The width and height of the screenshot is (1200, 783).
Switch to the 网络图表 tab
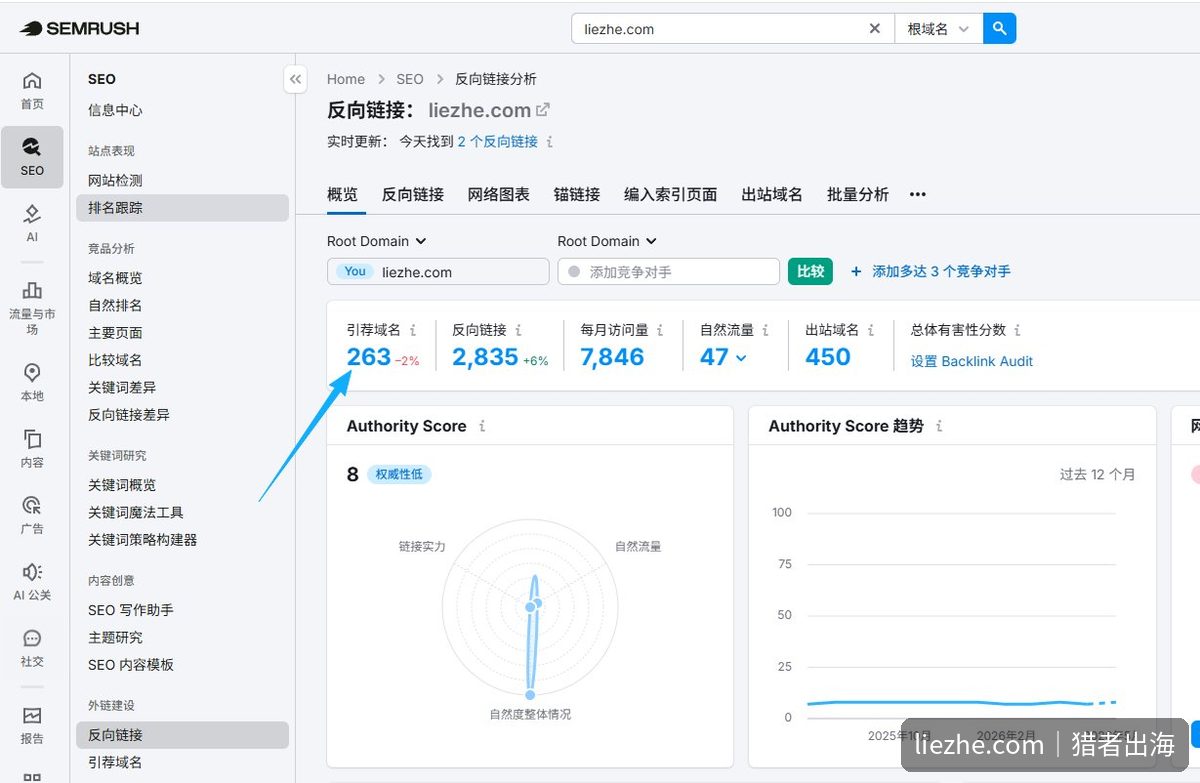pos(499,195)
